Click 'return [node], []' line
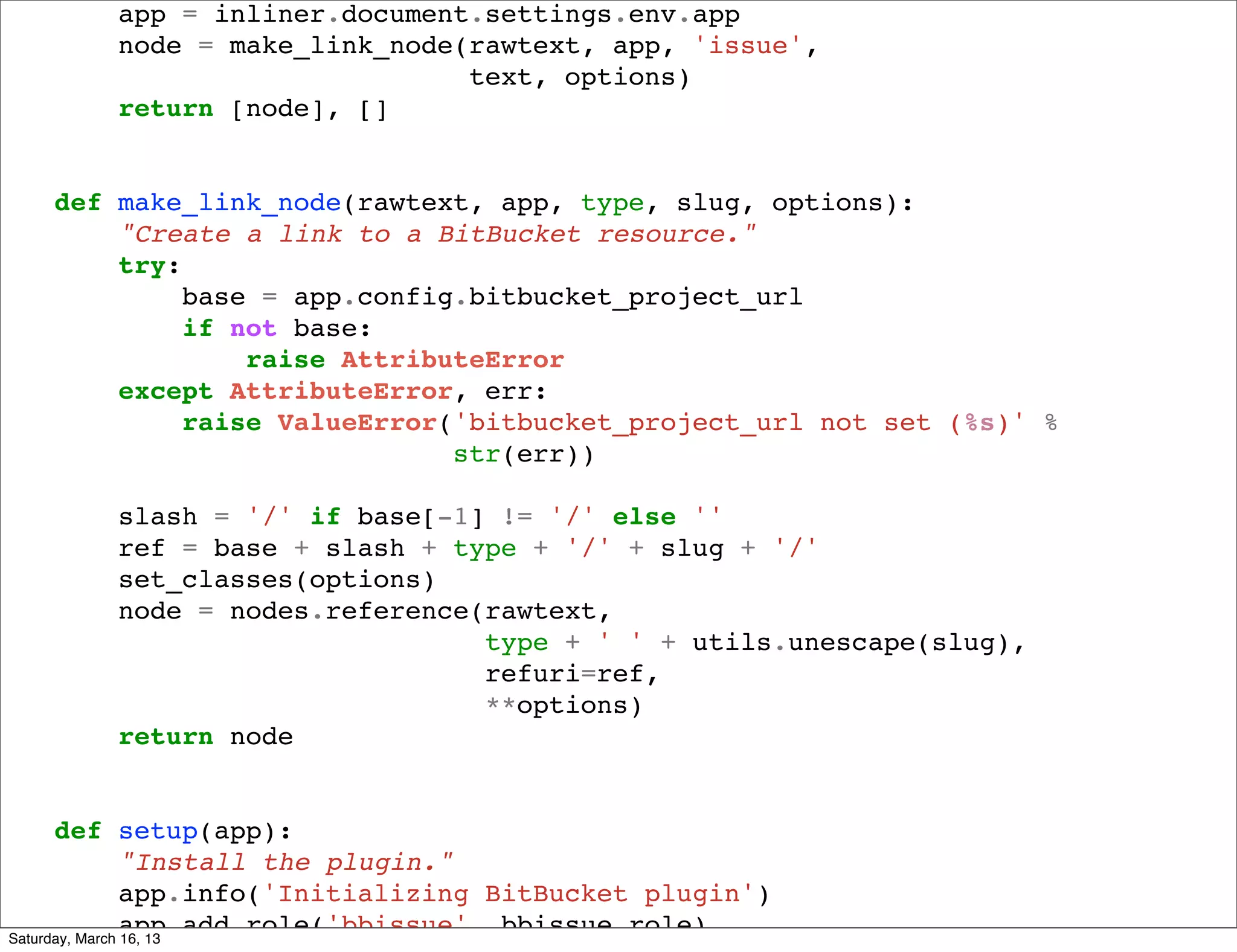The image size is (1237, 952). click(252, 109)
